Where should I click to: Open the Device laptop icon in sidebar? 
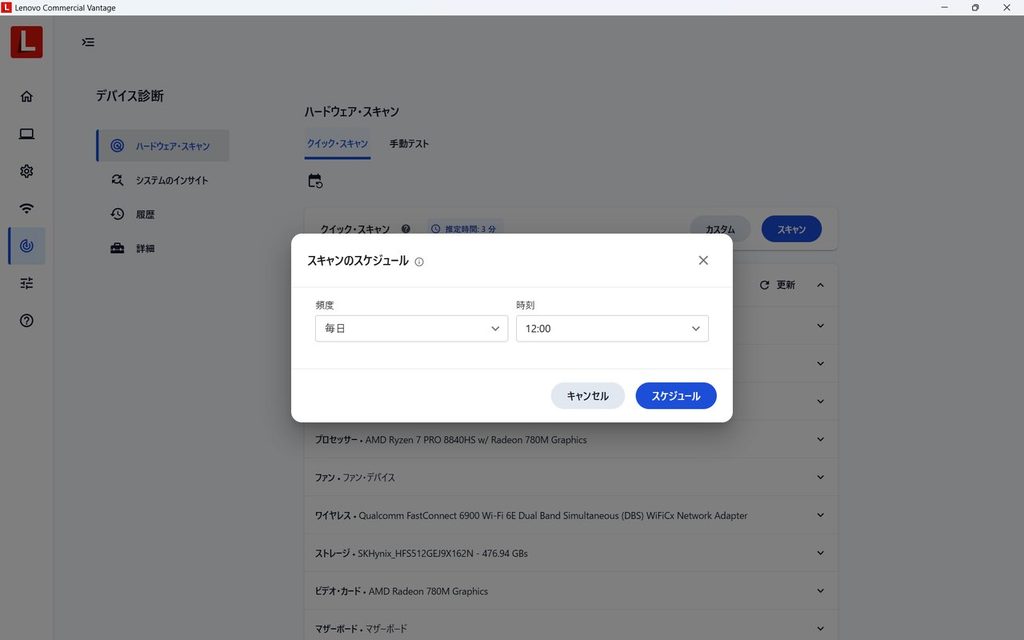[26, 134]
